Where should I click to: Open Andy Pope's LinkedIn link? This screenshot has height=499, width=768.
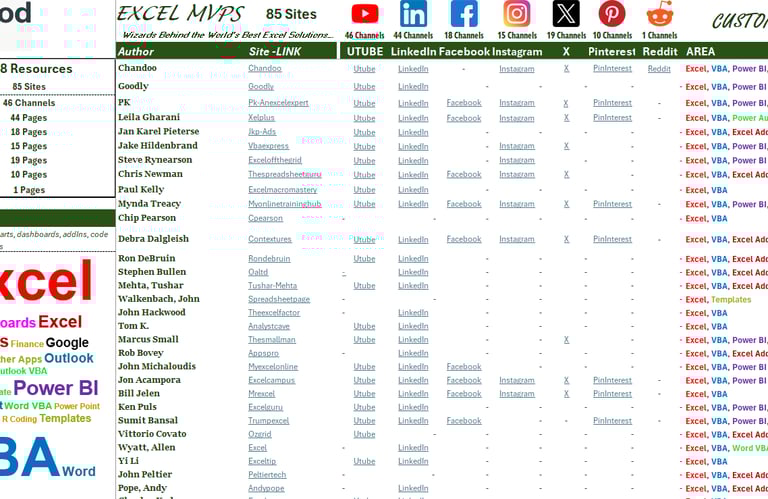[x=413, y=488]
